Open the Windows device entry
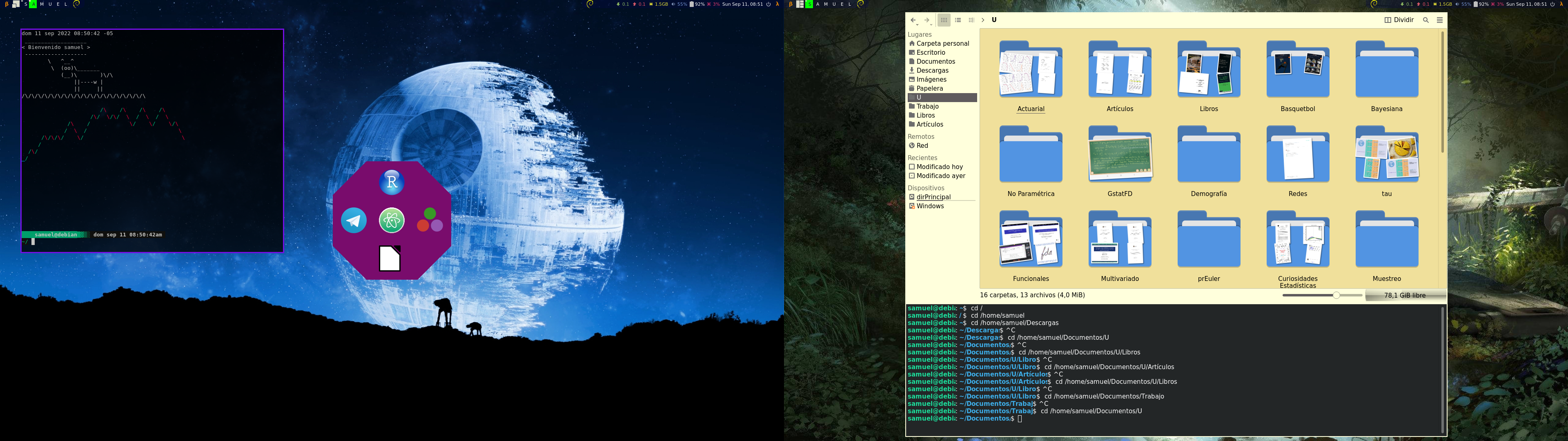The height and width of the screenshot is (441, 1568). click(929, 207)
